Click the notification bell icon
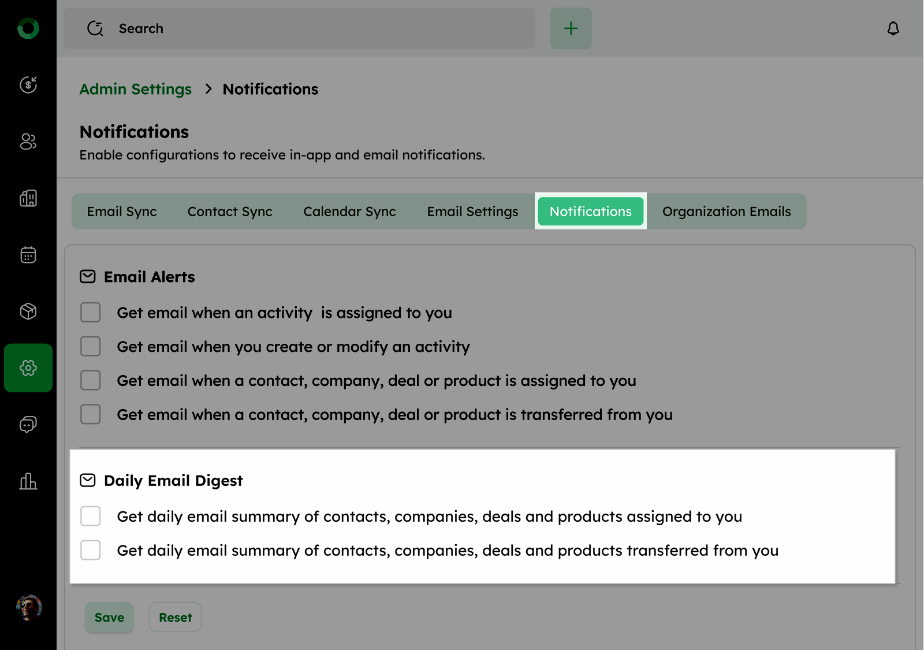Screen dimensions: 924x650 (x=893, y=28)
